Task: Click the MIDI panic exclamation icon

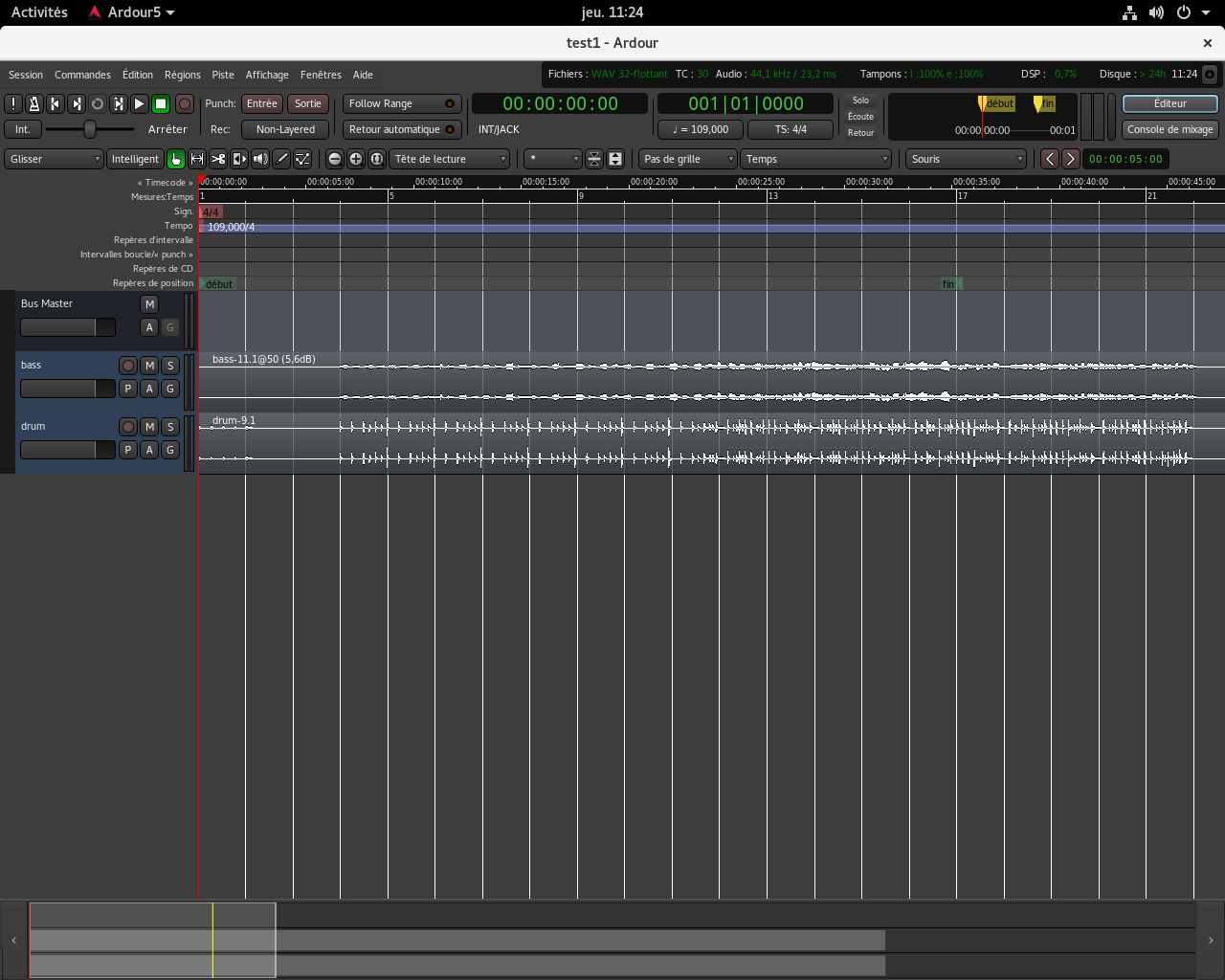Action: tap(13, 103)
